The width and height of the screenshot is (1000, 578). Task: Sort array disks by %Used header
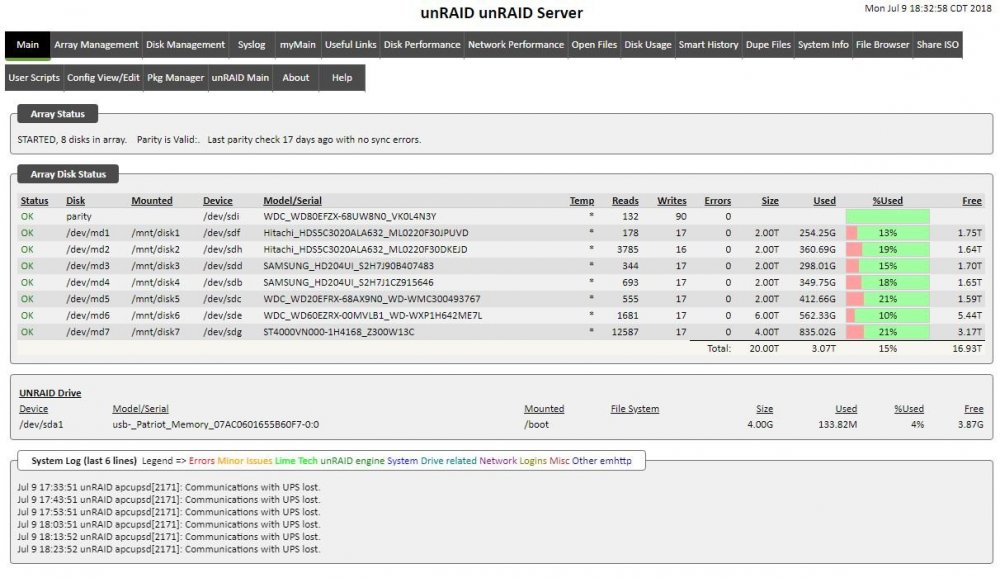(887, 200)
